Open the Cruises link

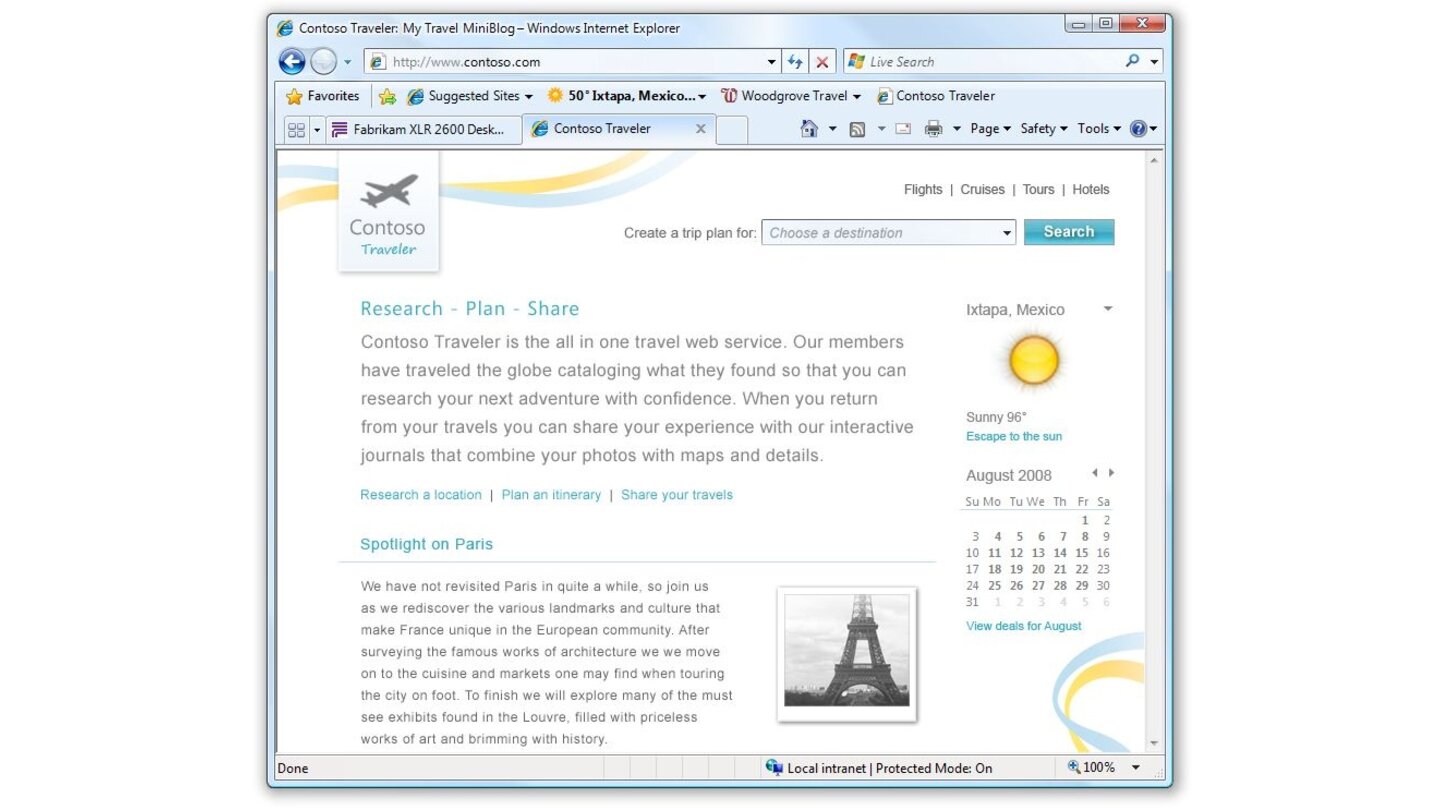coord(982,189)
